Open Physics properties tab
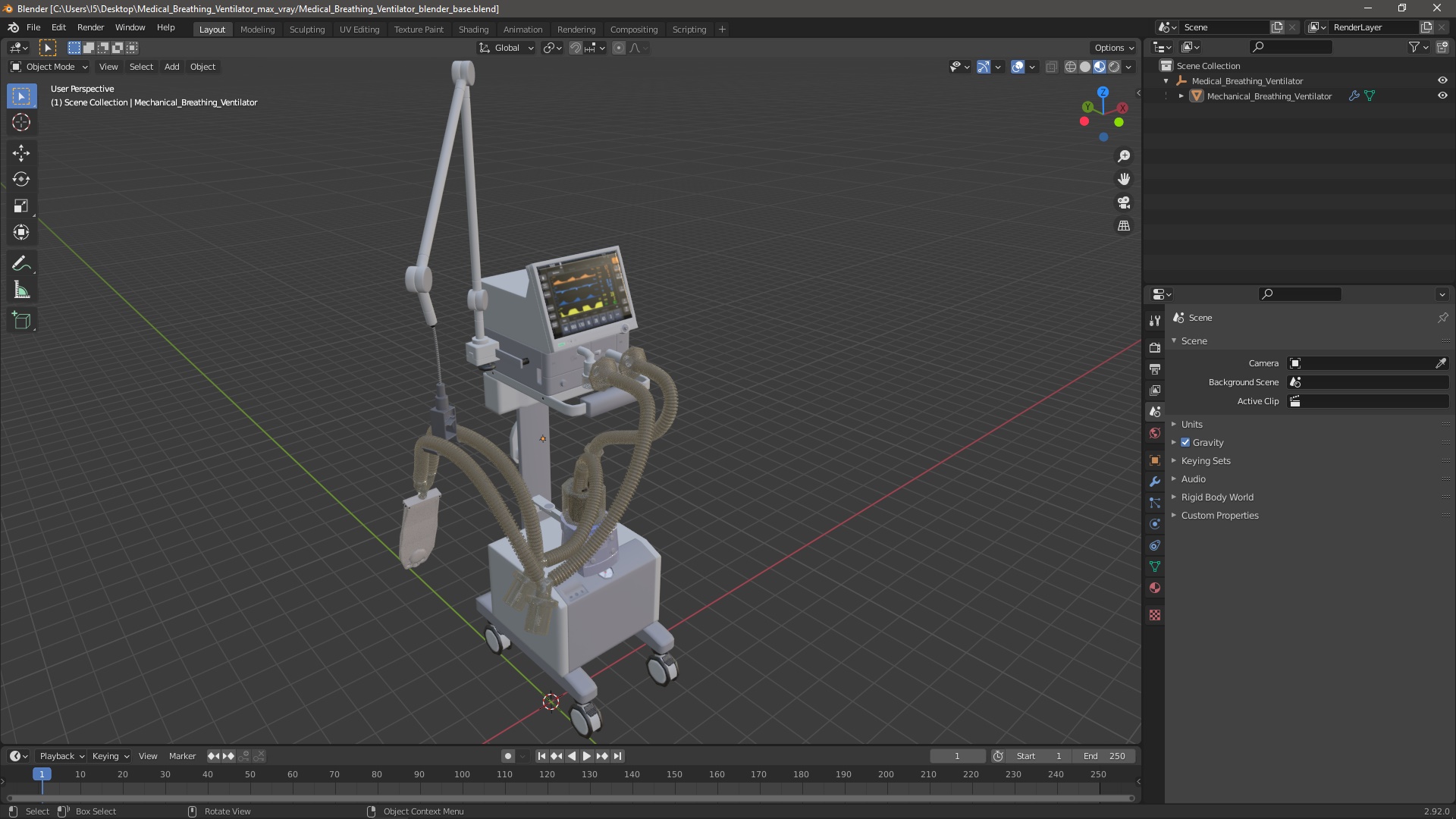Screen dimensions: 1456x819 (1155, 524)
